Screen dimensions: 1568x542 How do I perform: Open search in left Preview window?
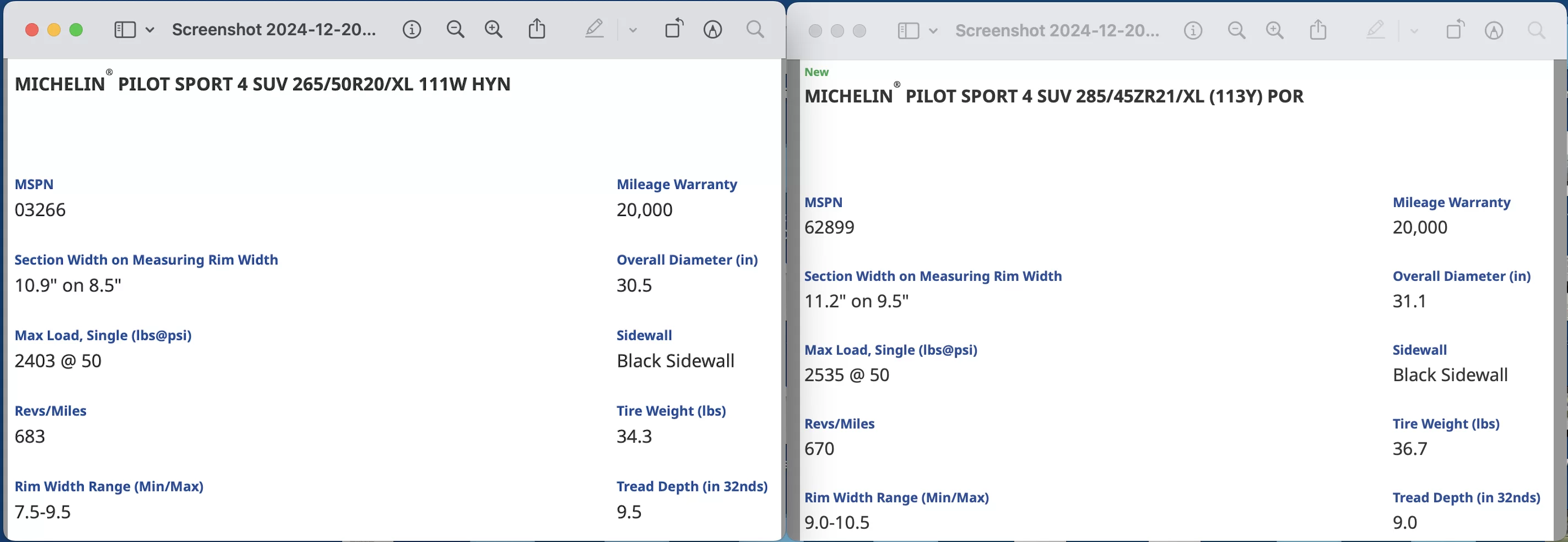point(755,29)
